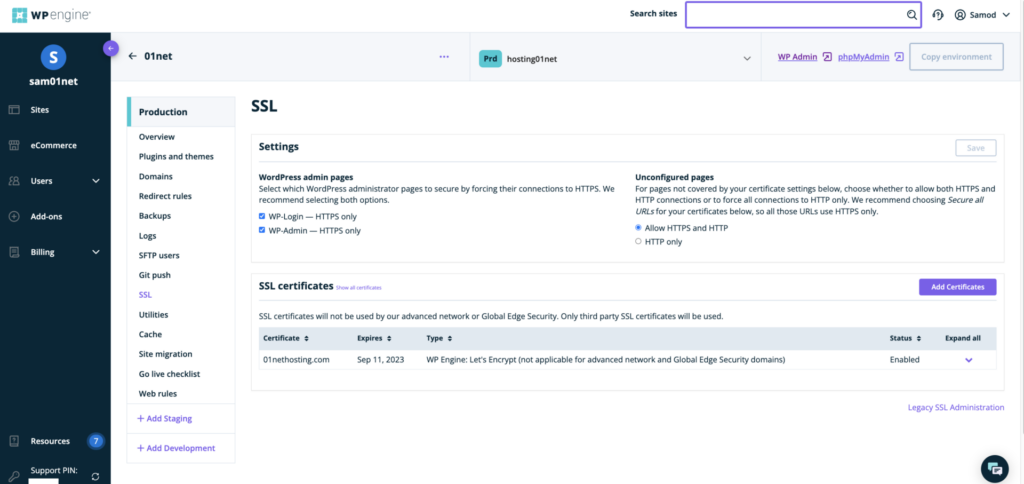Go to Domains settings
This screenshot has height=484, width=1024.
coord(155,176)
